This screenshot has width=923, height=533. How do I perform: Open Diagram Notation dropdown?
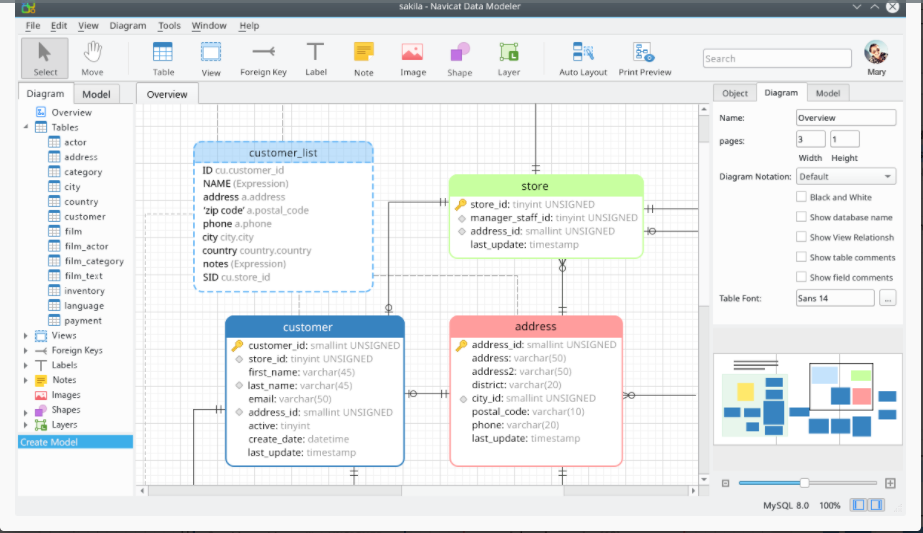tap(846, 176)
